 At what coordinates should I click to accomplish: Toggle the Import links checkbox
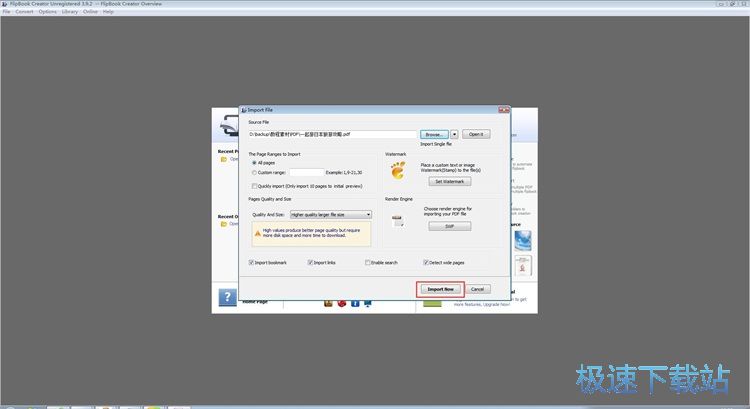(310, 263)
